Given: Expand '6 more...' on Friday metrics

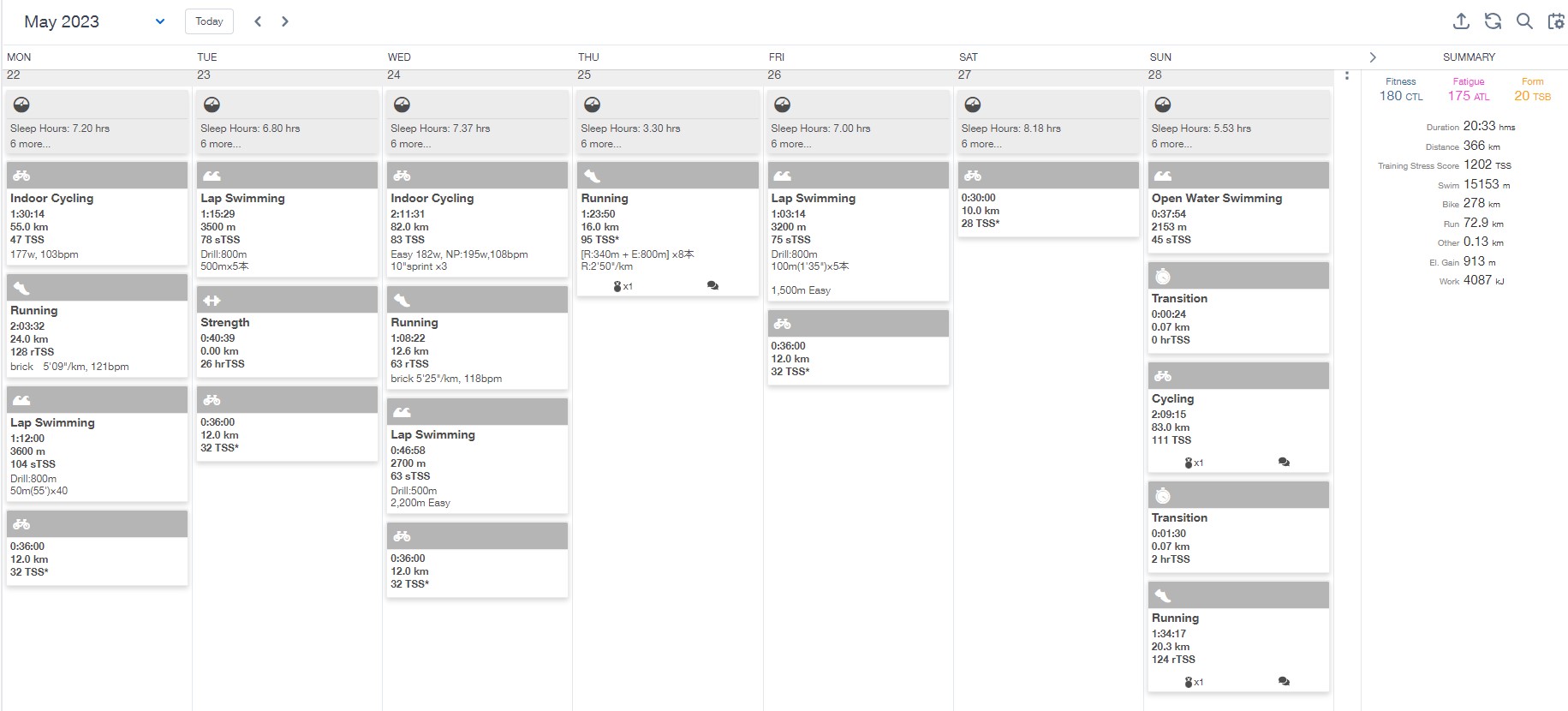Looking at the screenshot, I should [x=791, y=144].
